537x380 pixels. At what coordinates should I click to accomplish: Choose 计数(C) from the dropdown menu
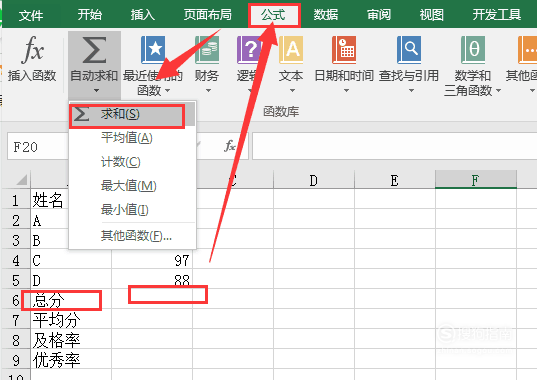click(x=132, y=162)
